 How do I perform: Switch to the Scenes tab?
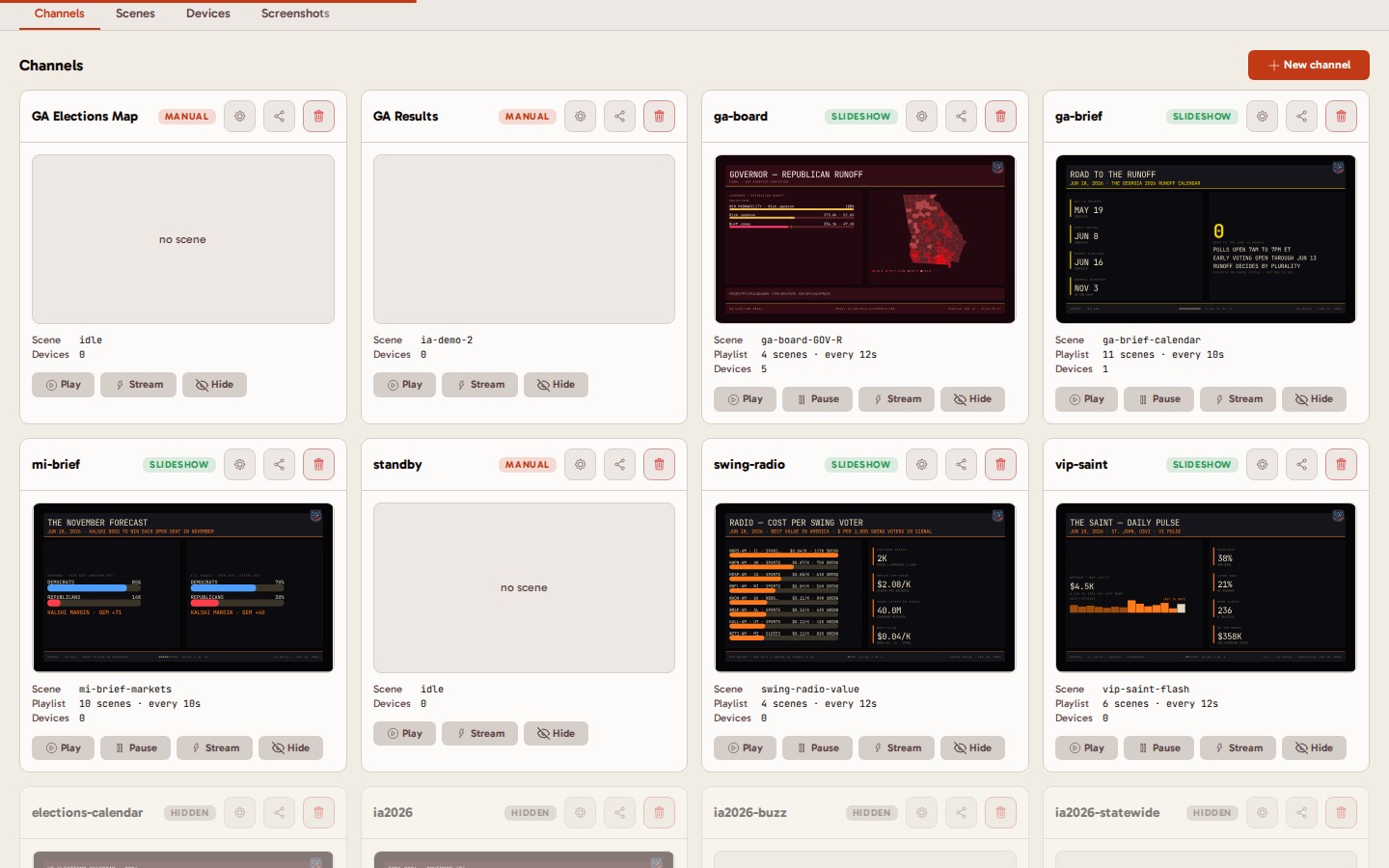click(135, 14)
